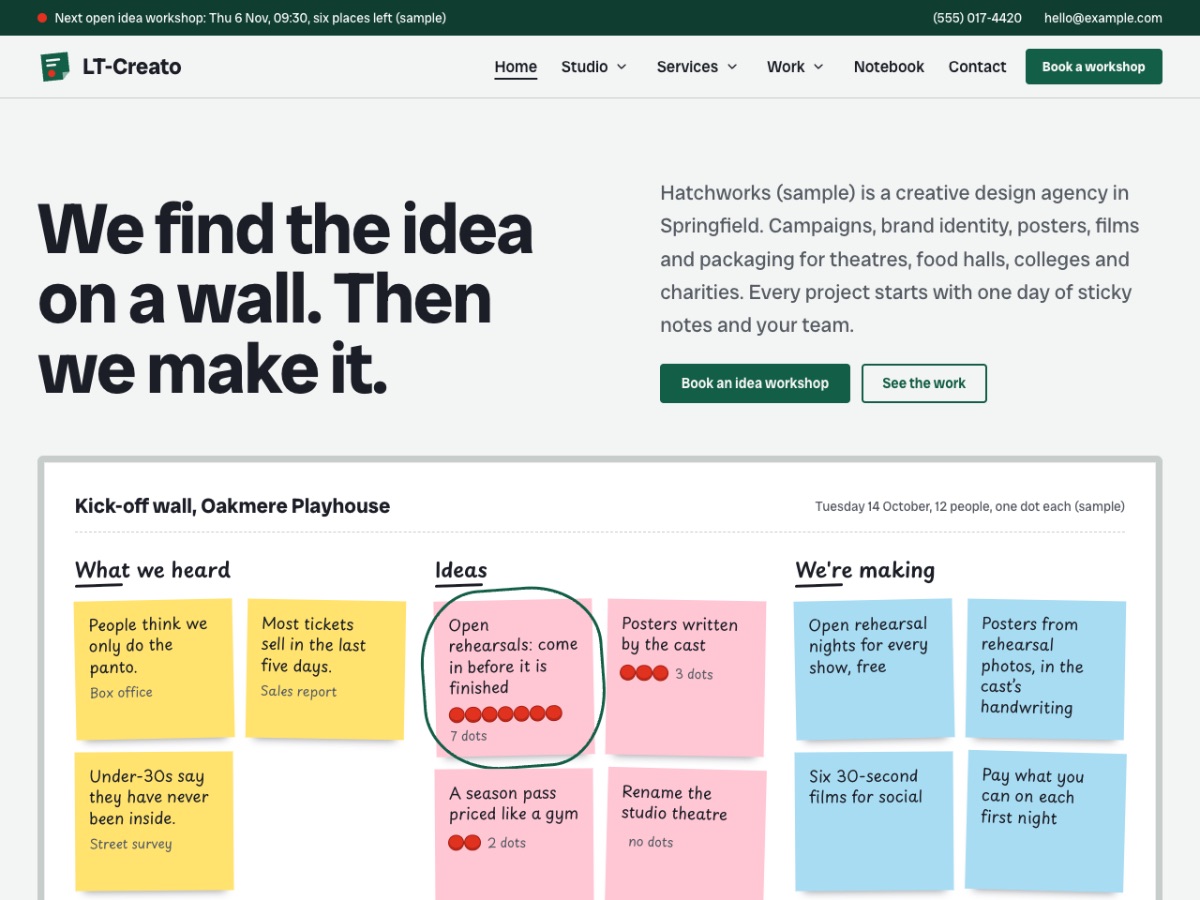The image size is (1200, 900).
Task: Click the 'Box office' source label
Action: tap(121, 692)
